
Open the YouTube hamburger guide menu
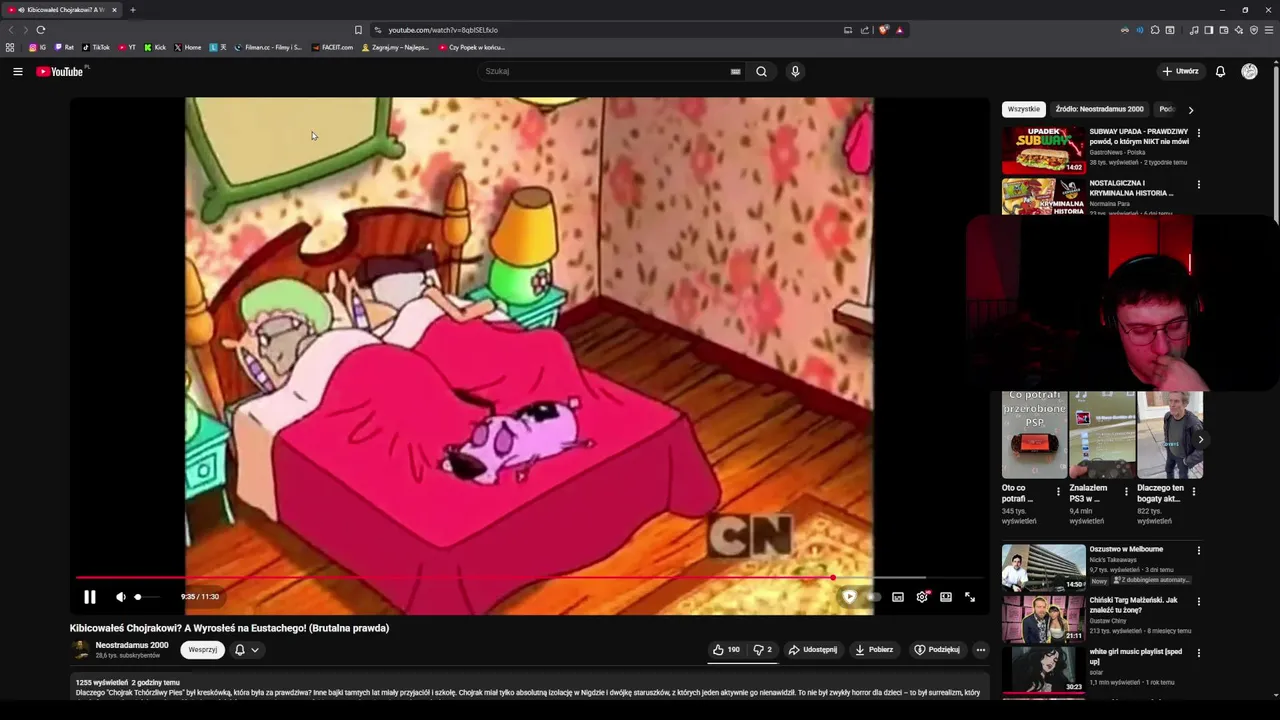pos(17,71)
